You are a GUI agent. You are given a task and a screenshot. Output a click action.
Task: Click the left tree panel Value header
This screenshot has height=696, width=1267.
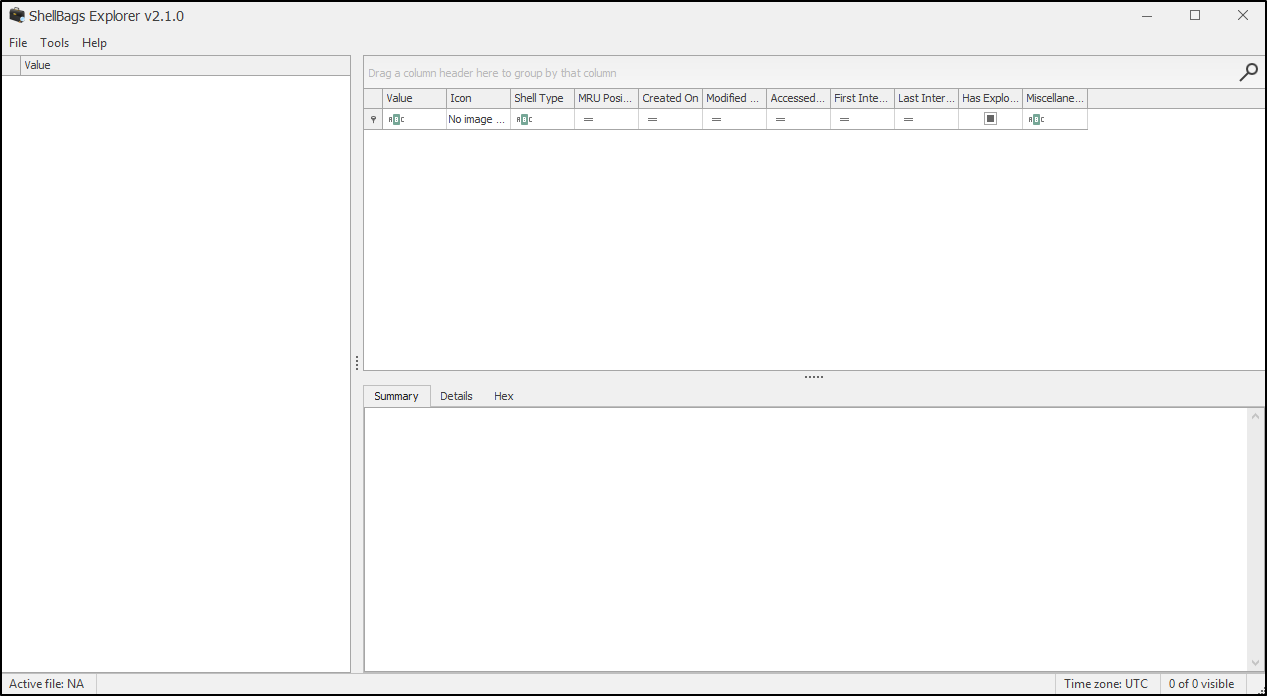pyautogui.click(x=185, y=65)
